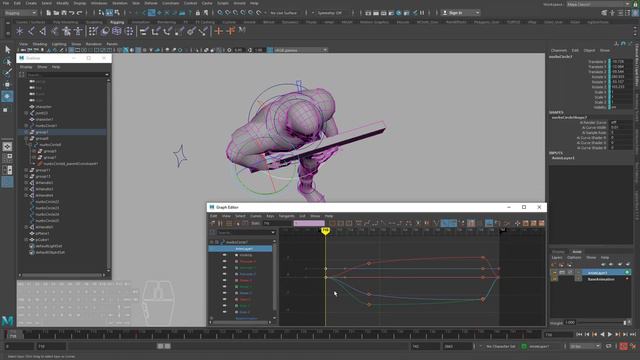Click the pink color field in Graph Editor toolbar
The width and height of the screenshot is (640, 360).
[309, 223]
